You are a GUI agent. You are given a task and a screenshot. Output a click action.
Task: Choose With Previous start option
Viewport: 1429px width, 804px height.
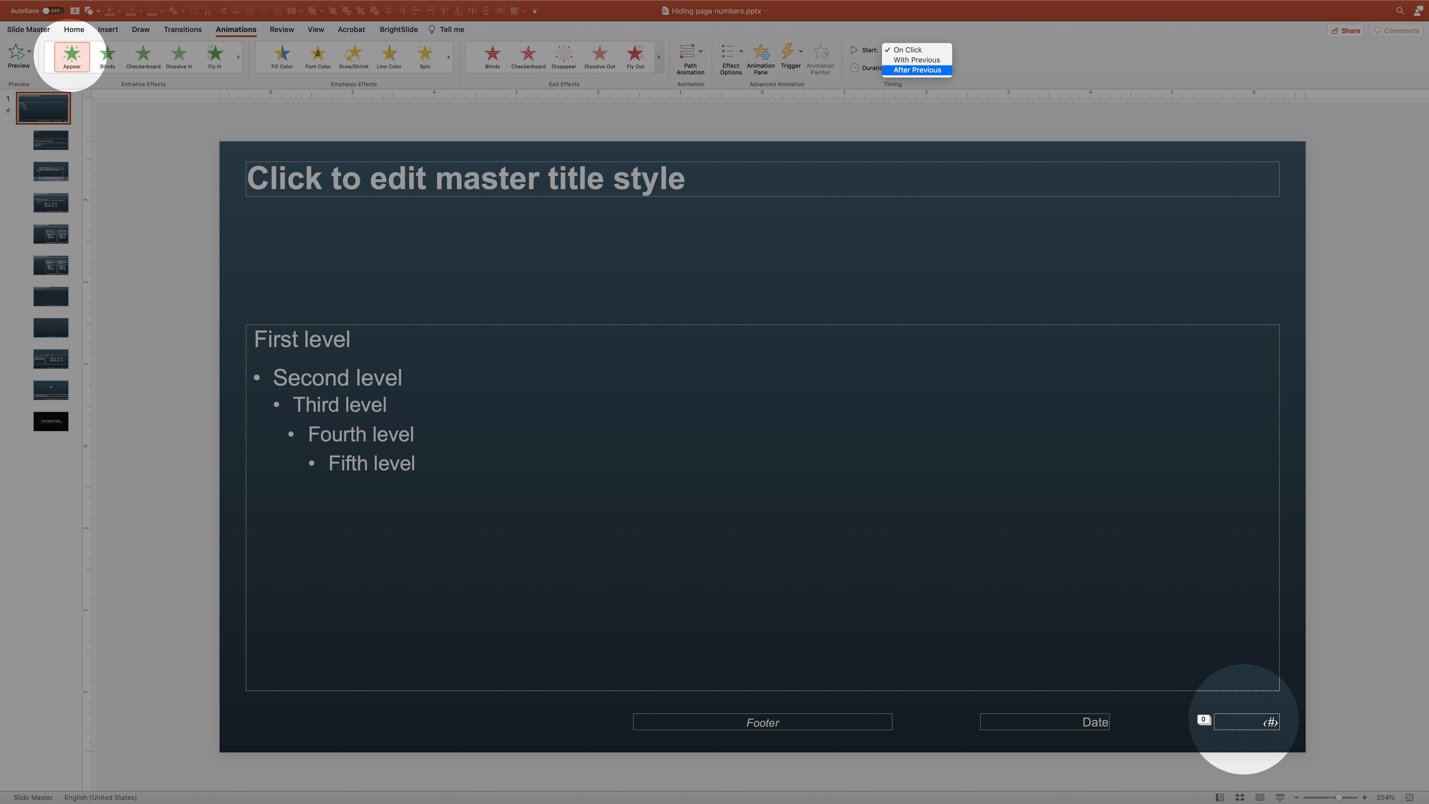coord(917,60)
